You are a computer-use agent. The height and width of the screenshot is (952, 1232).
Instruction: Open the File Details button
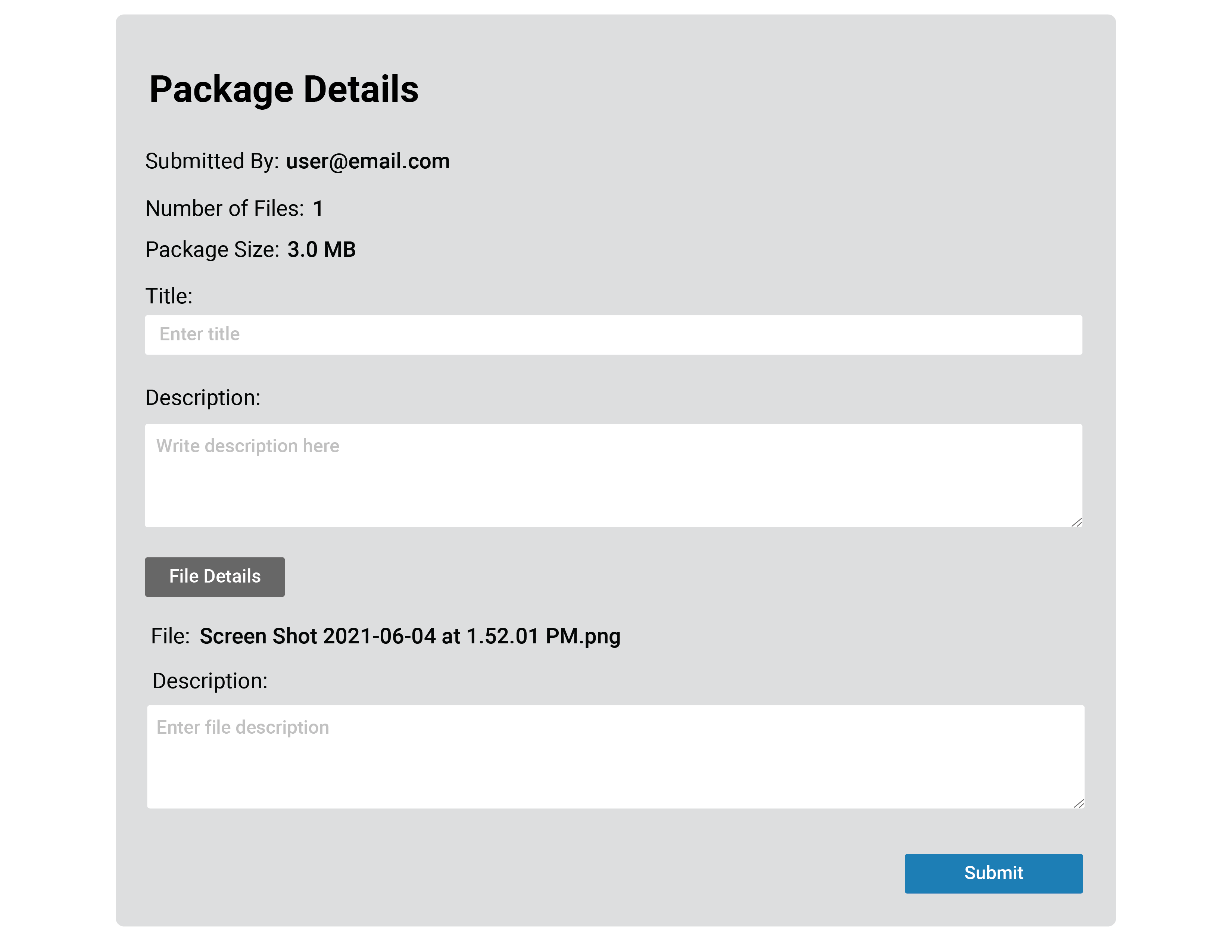[x=214, y=577]
